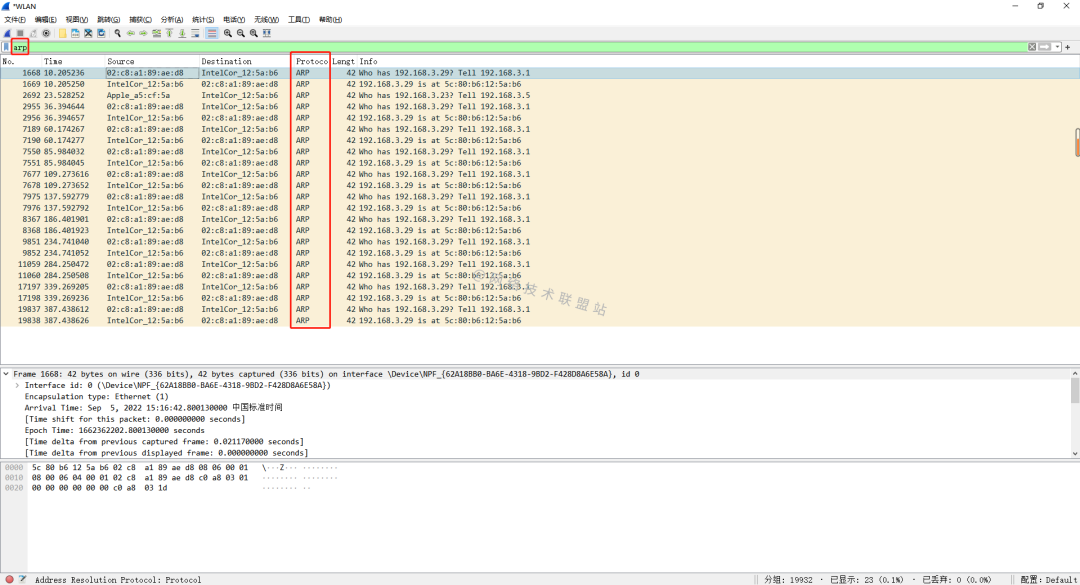This screenshot has width=1080, height=585.
Task: Select packet 19838 row
Action: click(x=537, y=320)
